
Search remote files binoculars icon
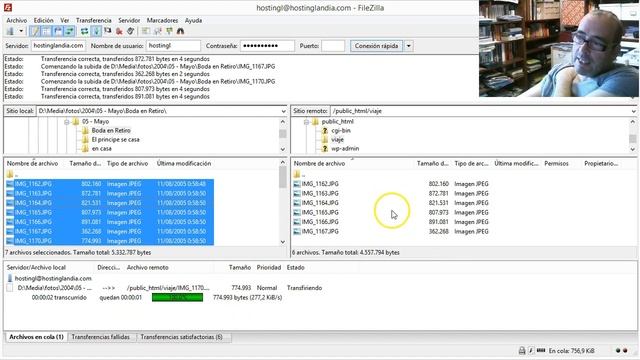(180, 31)
